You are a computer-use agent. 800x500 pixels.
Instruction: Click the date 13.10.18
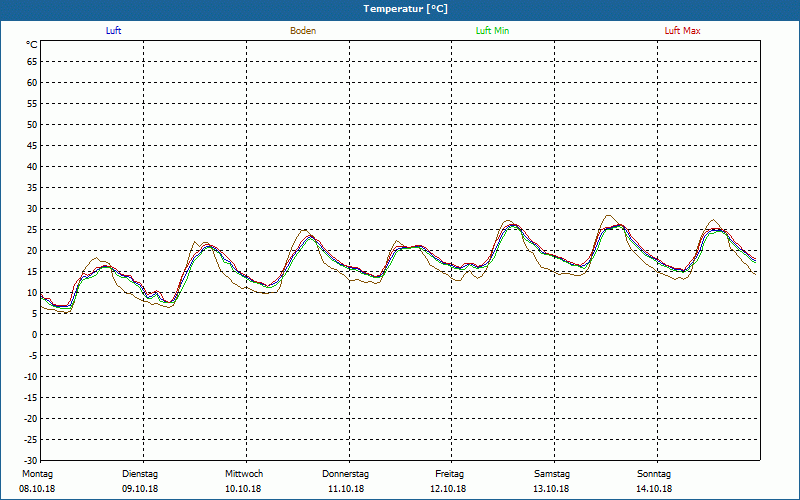coord(551,489)
